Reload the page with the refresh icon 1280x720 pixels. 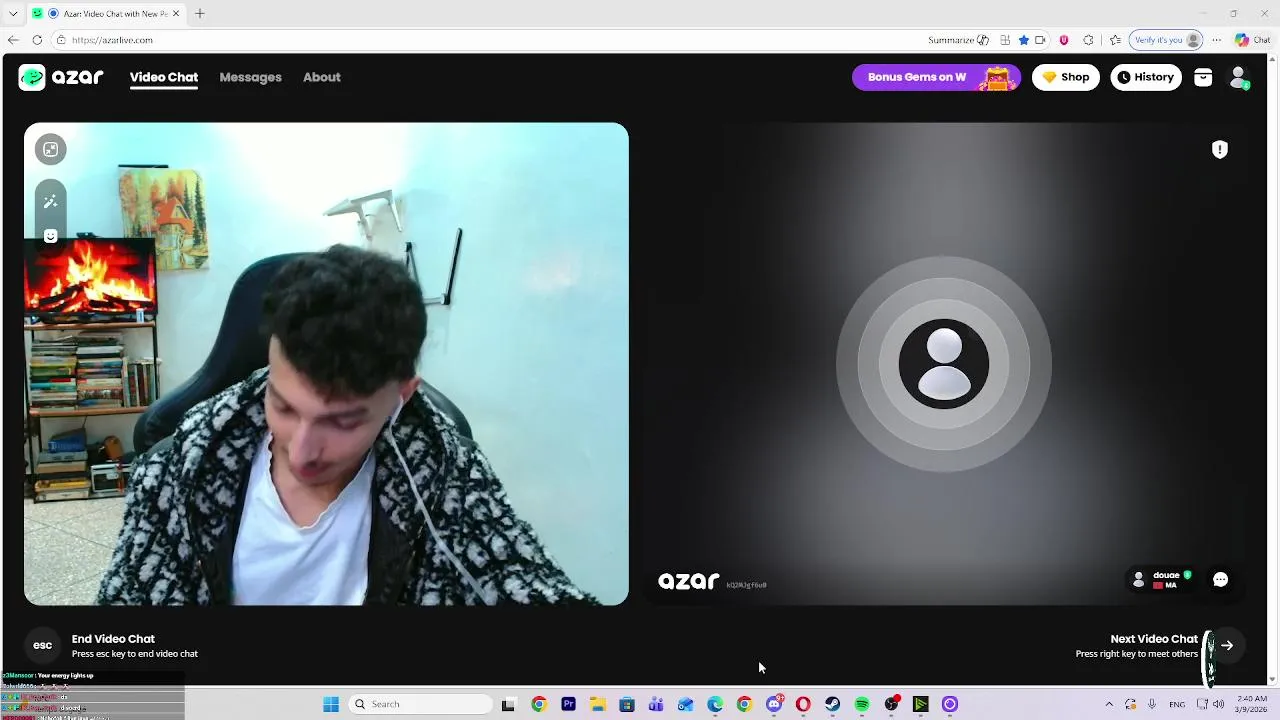(37, 40)
